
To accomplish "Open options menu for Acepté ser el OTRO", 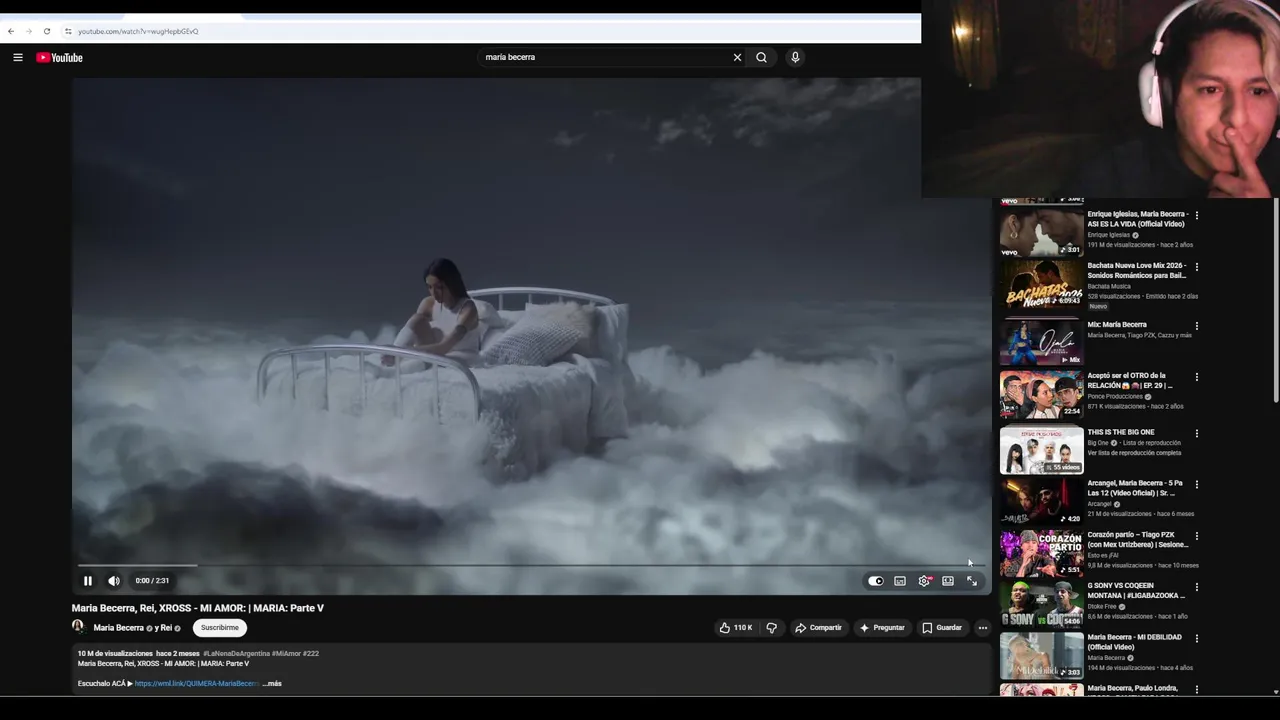I will [x=1197, y=377].
